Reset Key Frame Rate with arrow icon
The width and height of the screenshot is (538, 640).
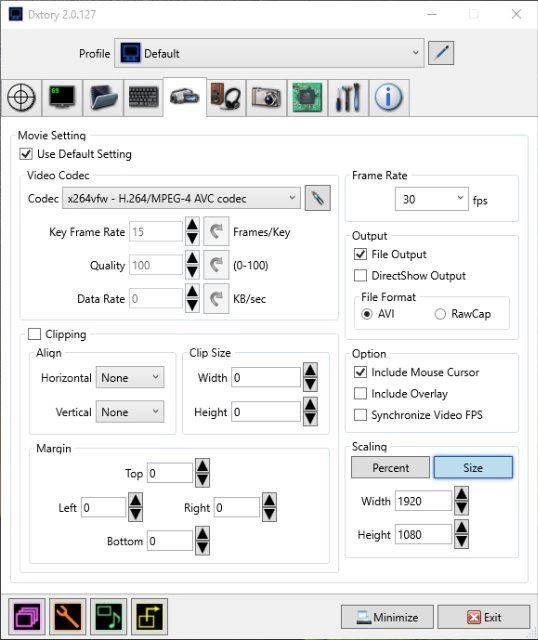[x=216, y=231]
